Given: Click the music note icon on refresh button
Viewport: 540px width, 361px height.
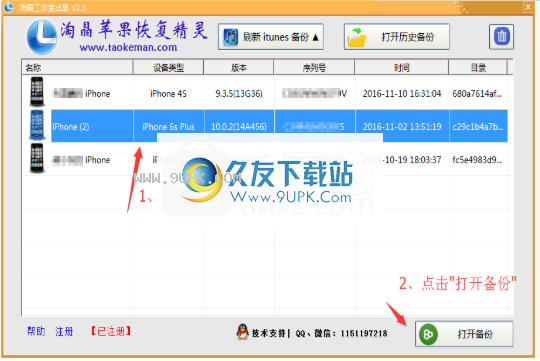Looking at the screenshot, I should 230,37.
